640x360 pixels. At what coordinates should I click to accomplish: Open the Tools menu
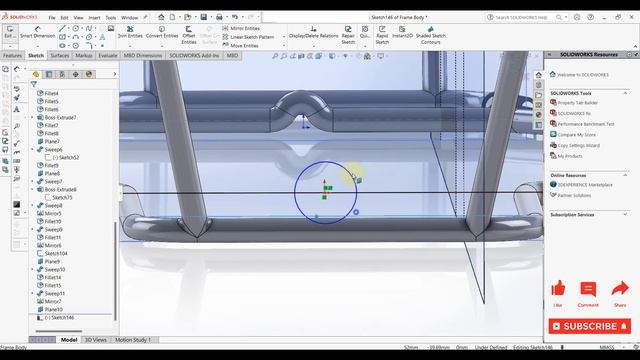111,18
